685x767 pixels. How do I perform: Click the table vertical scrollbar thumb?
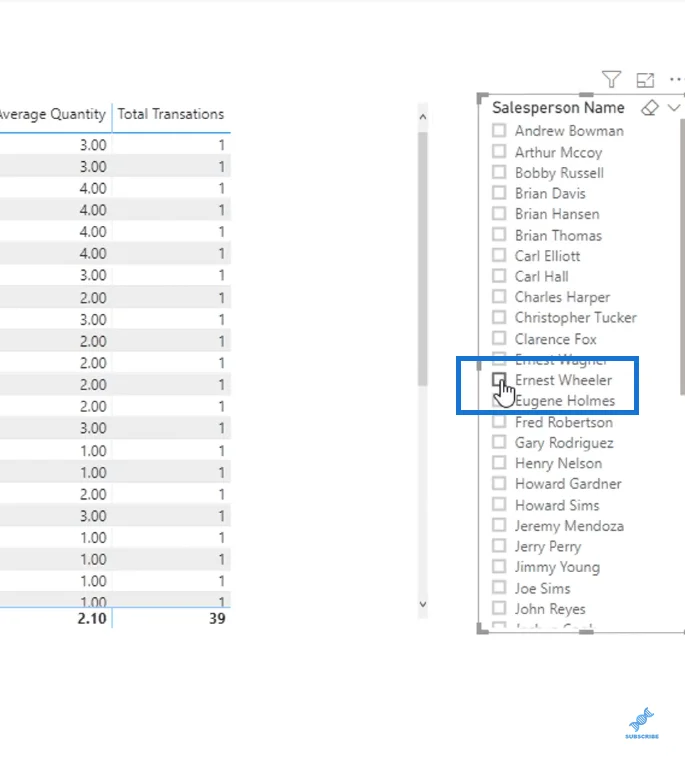point(423,258)
